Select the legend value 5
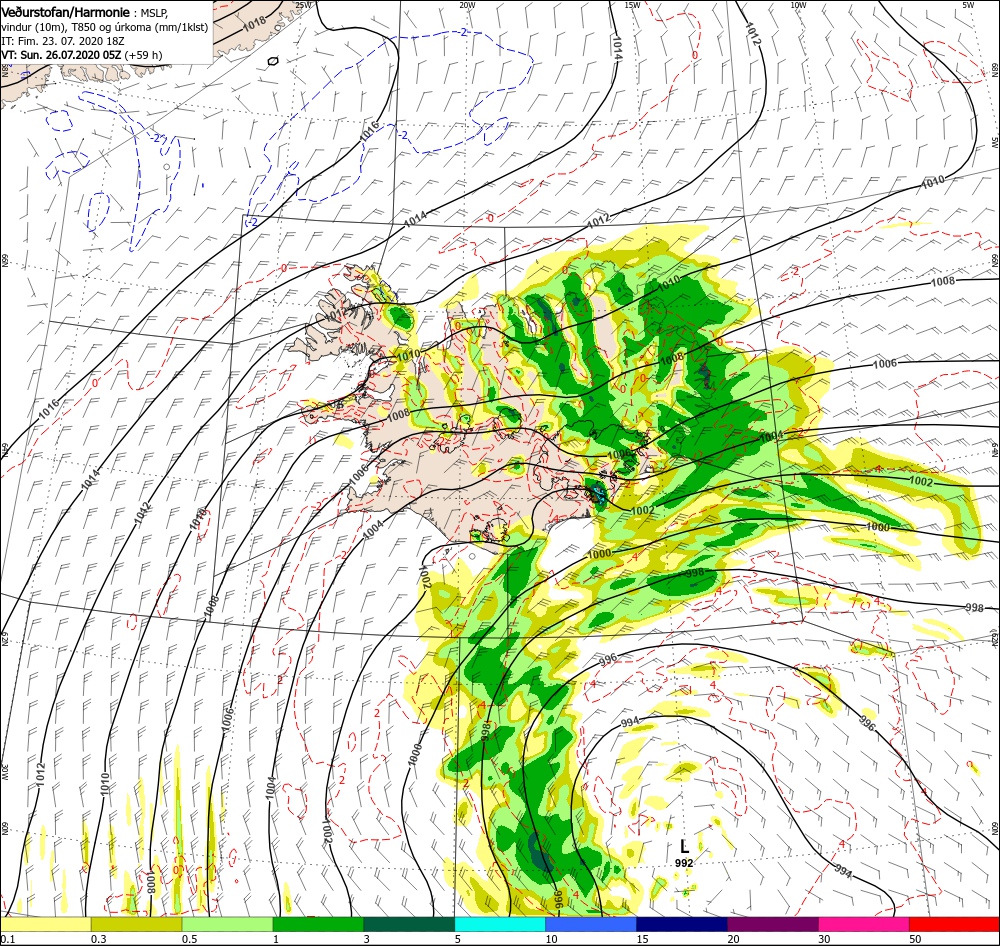1000x946 pixels. [x=458, y=939]
